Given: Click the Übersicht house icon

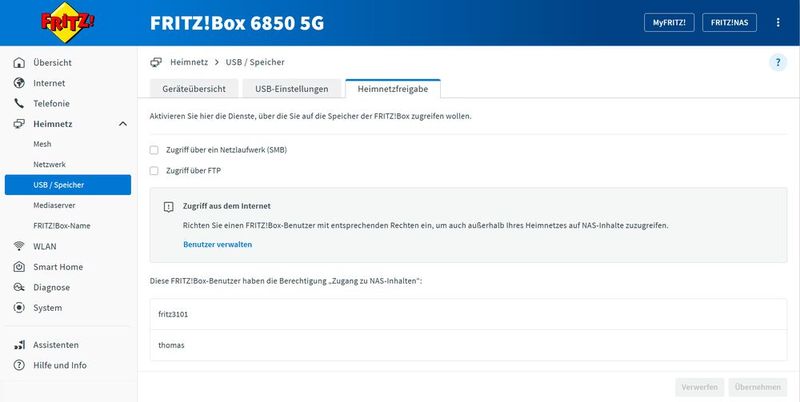Looking at the screenshot, I should [x=19, y=63].
